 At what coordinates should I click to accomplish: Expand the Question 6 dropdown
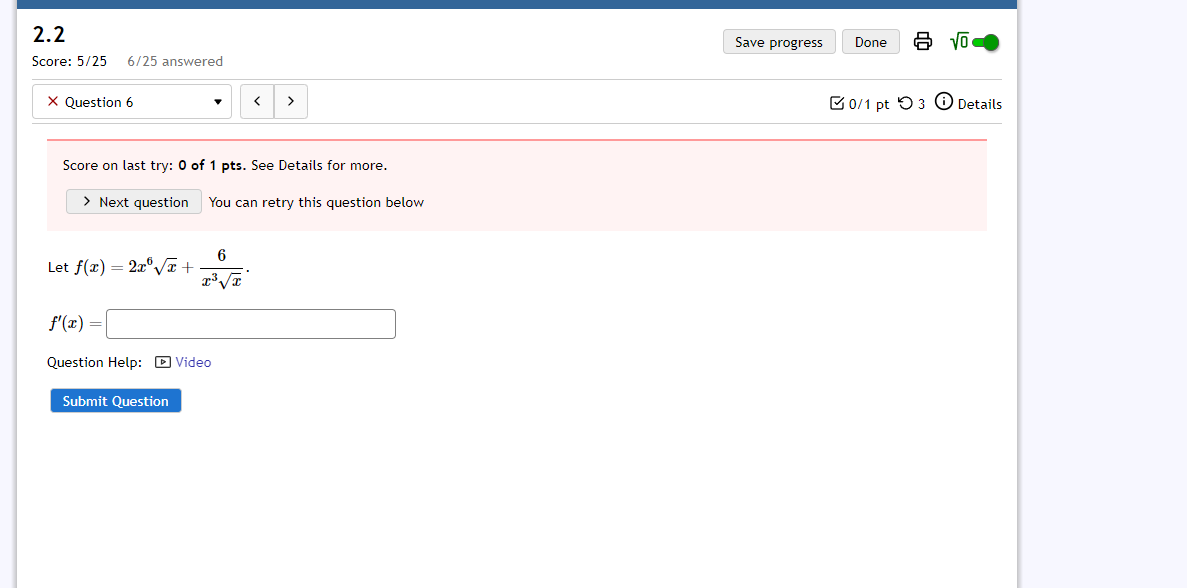pyautogui.click(x=218, y=101)
